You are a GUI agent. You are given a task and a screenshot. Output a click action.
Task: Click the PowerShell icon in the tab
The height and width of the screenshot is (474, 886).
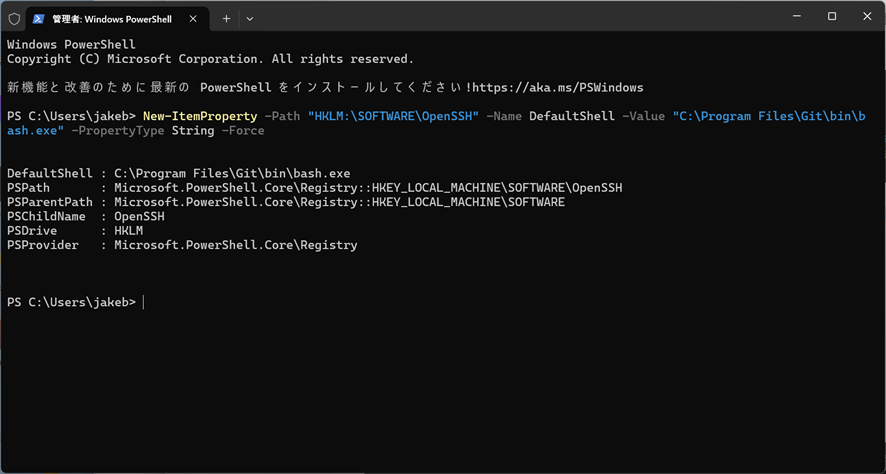[x=38, y=18]
